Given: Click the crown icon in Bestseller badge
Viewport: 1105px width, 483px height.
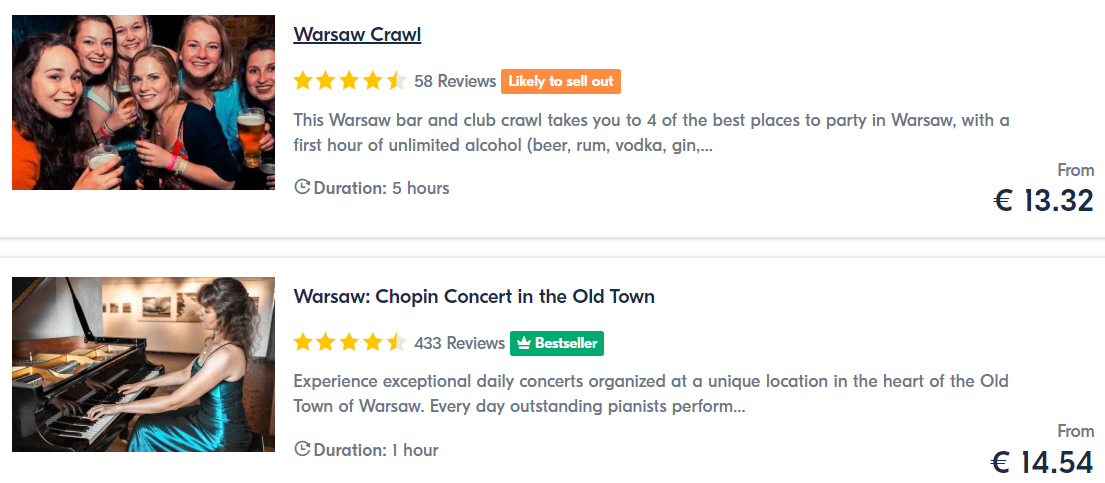Looking at the screenshot, I should [524, 343].
